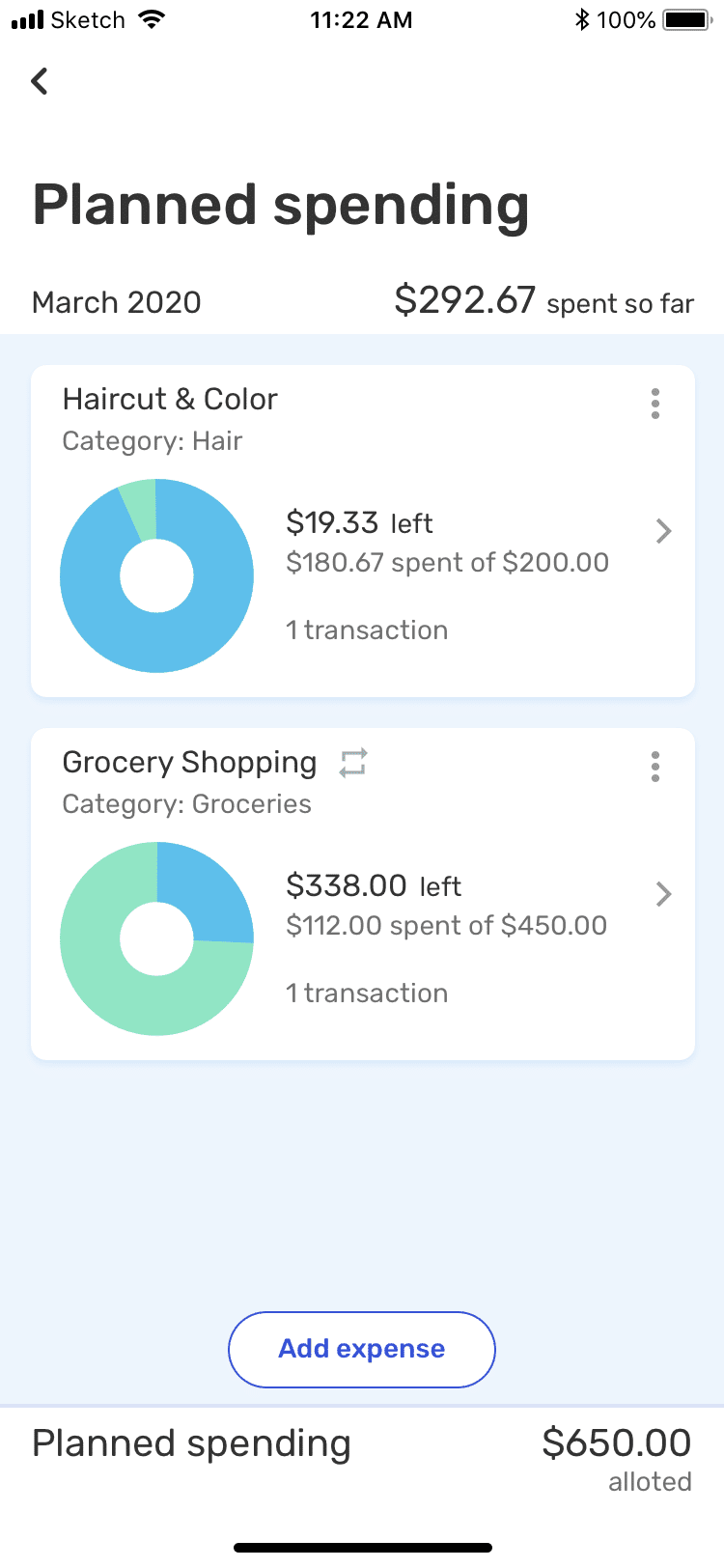Select the Grocery Shopping title
This screenshot has width=724, height=1568.
point(189,763)
